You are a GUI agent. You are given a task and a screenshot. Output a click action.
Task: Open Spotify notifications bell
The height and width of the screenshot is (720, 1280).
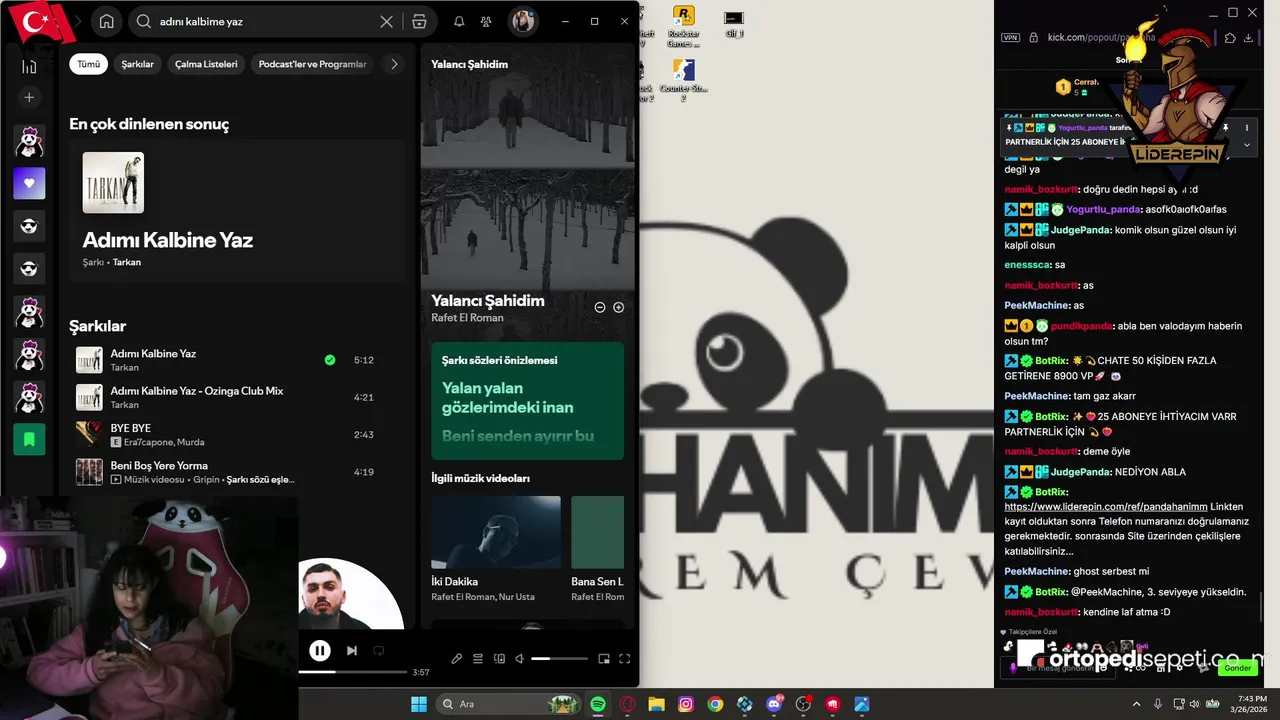(459, 21)
